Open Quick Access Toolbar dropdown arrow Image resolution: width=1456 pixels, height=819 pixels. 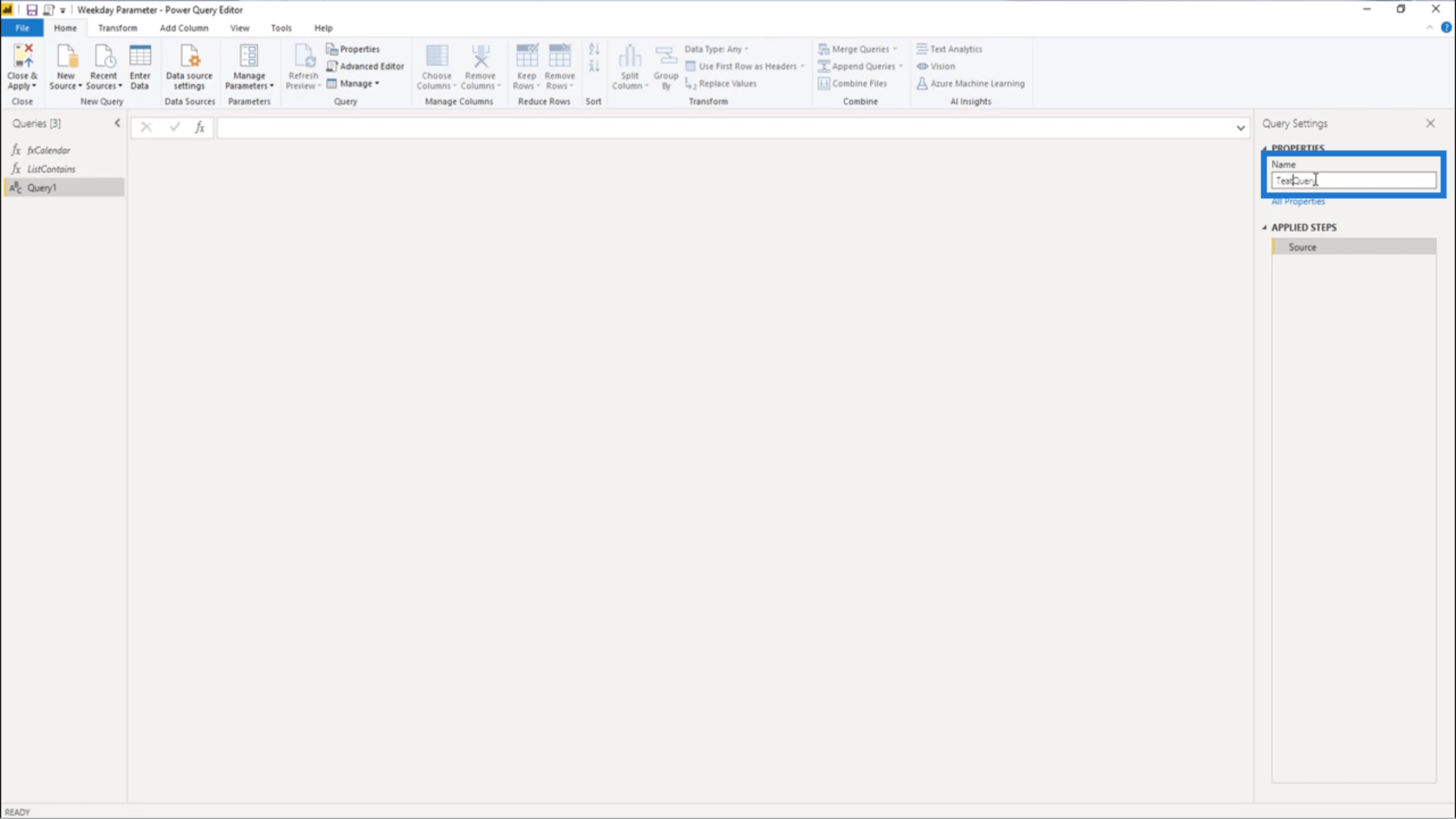pos(62,10)
